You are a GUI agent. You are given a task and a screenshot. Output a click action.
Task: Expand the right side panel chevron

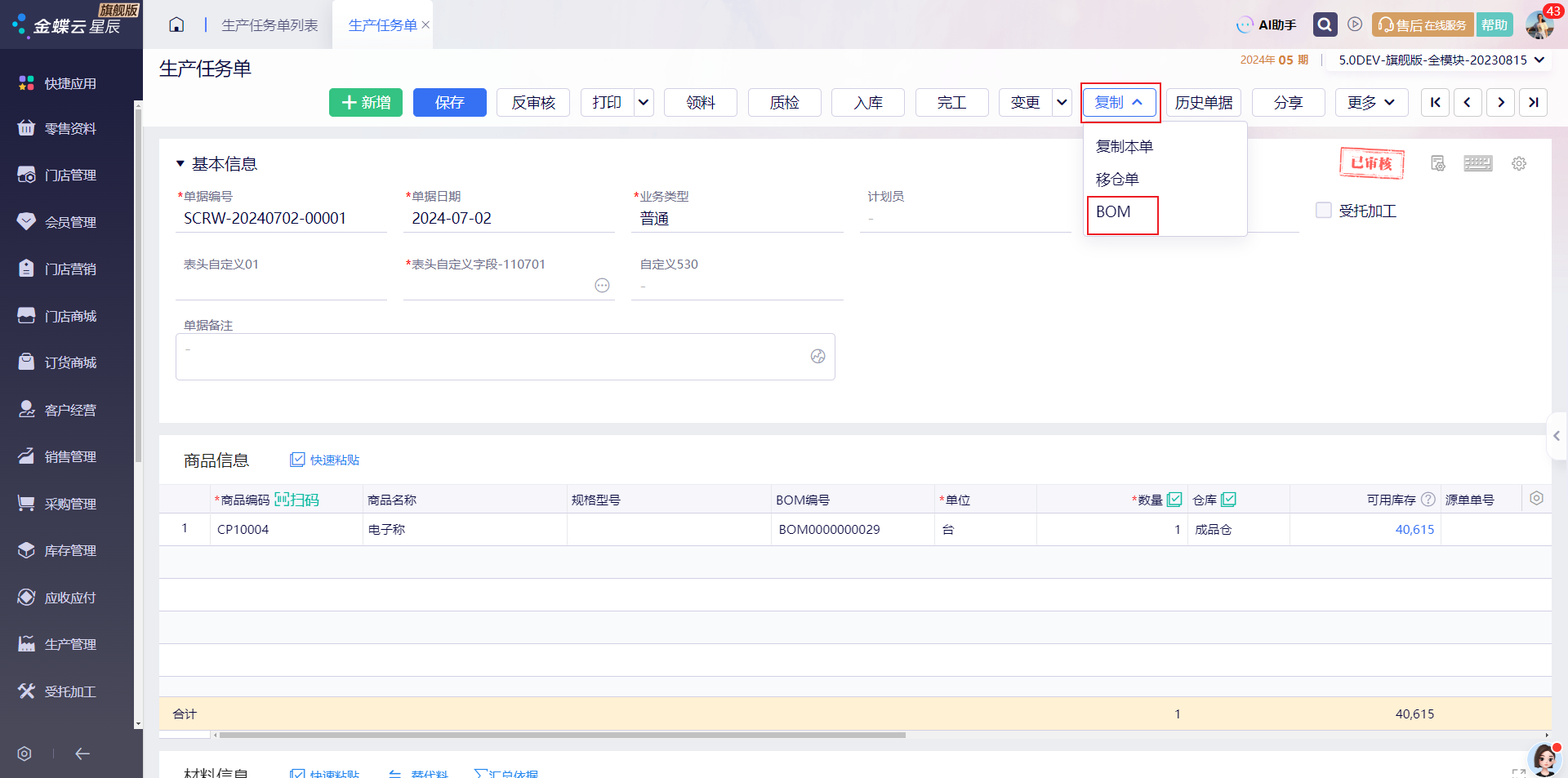click(x=1557, y=436)
